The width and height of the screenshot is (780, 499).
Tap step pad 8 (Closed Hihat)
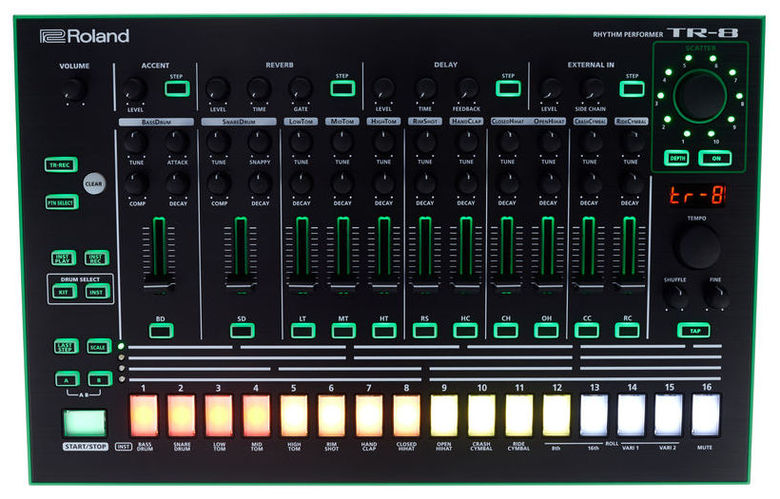(406, 415)
